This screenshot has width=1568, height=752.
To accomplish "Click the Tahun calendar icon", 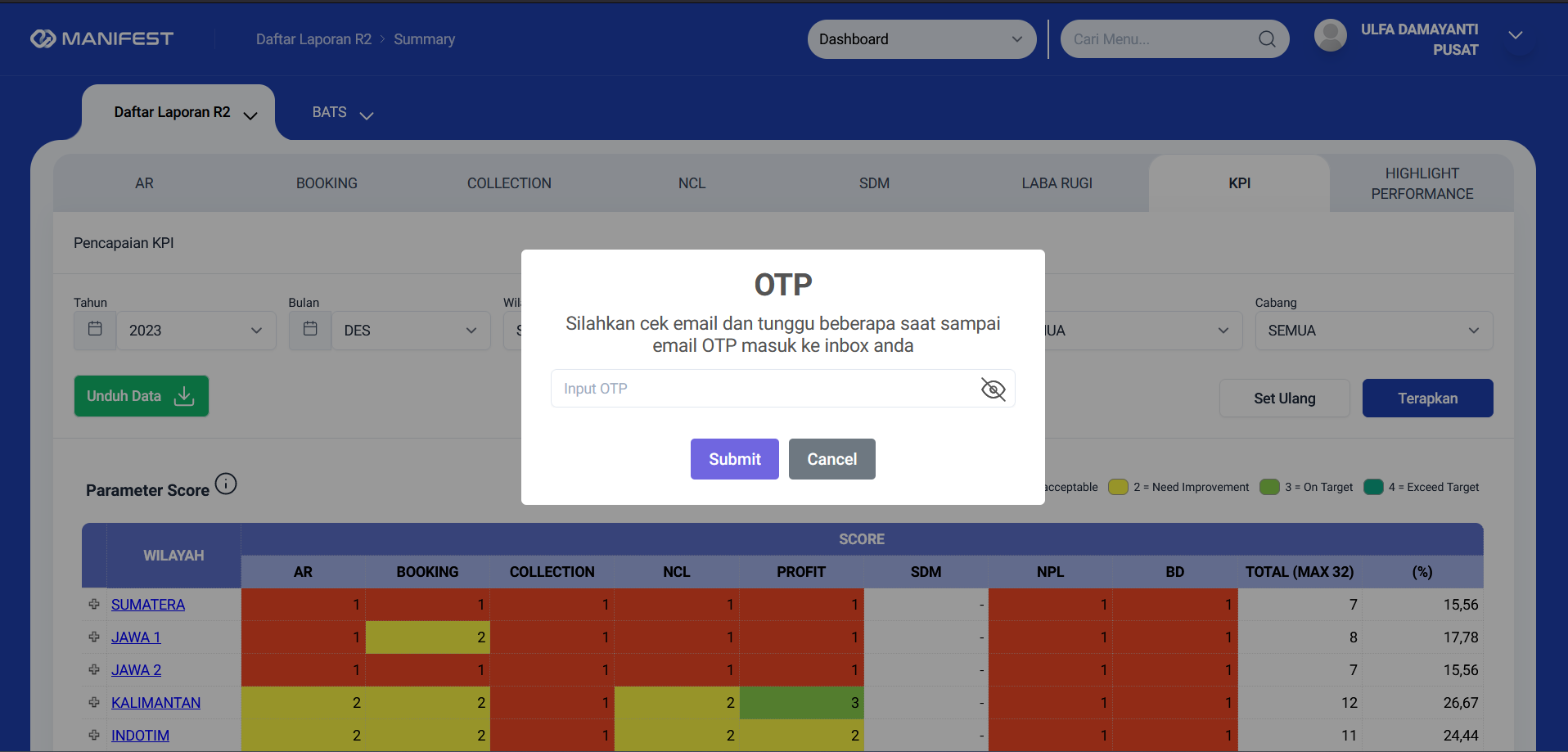I will tap(95, 329).
